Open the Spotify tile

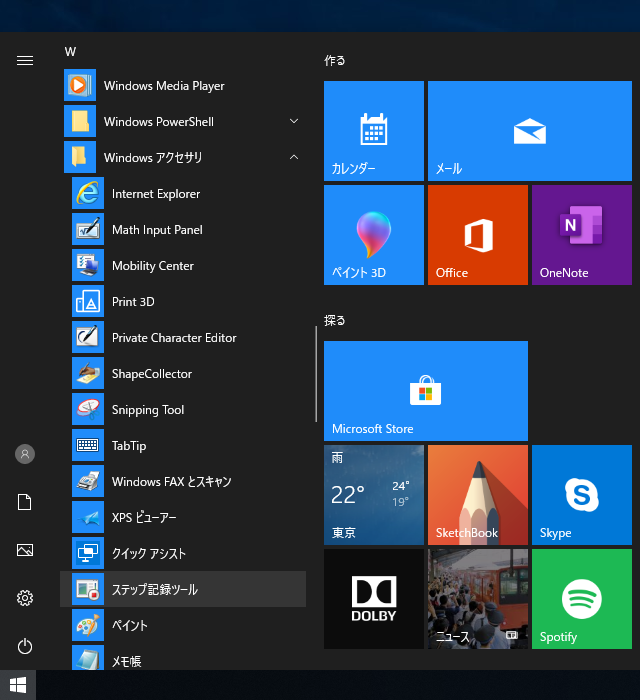(582, 599)
